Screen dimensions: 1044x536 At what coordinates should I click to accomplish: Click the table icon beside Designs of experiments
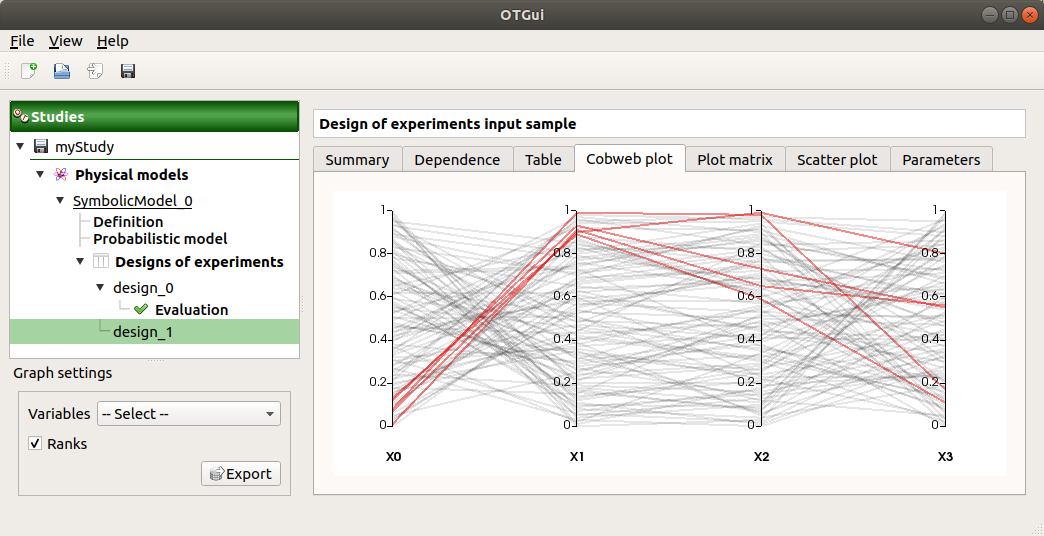point(101,262)
